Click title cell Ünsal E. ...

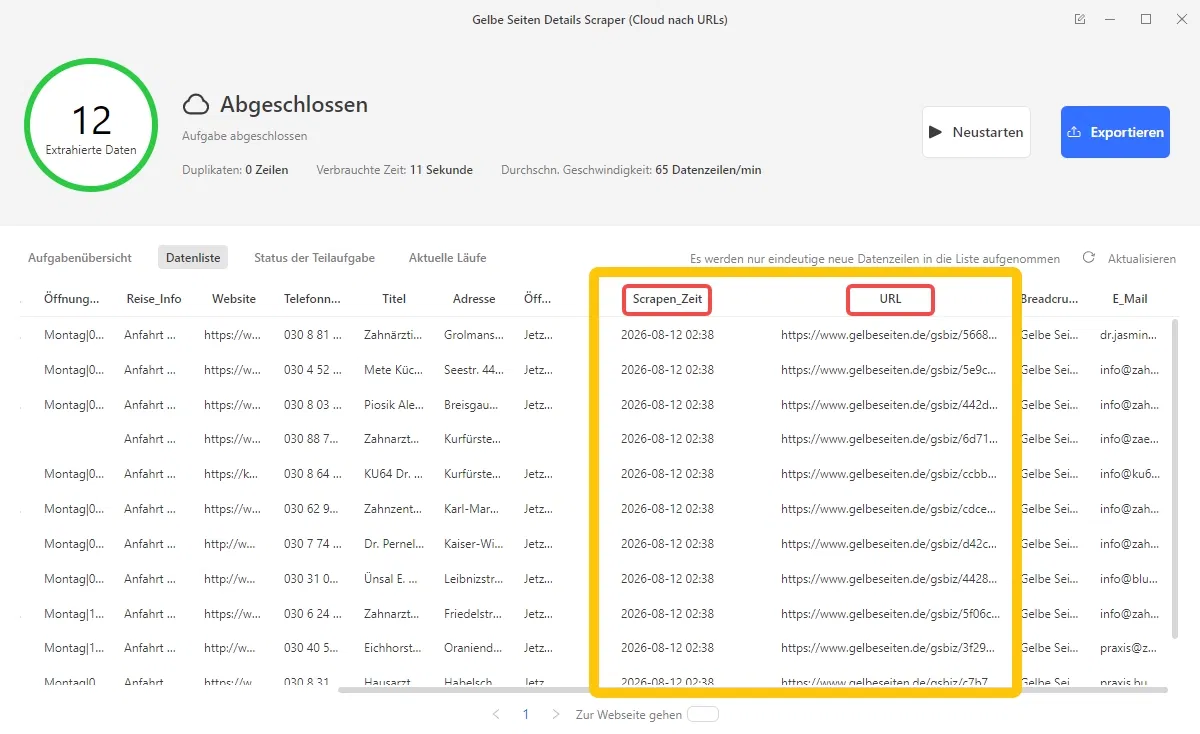pyautogui.click(x=393, y=579)
